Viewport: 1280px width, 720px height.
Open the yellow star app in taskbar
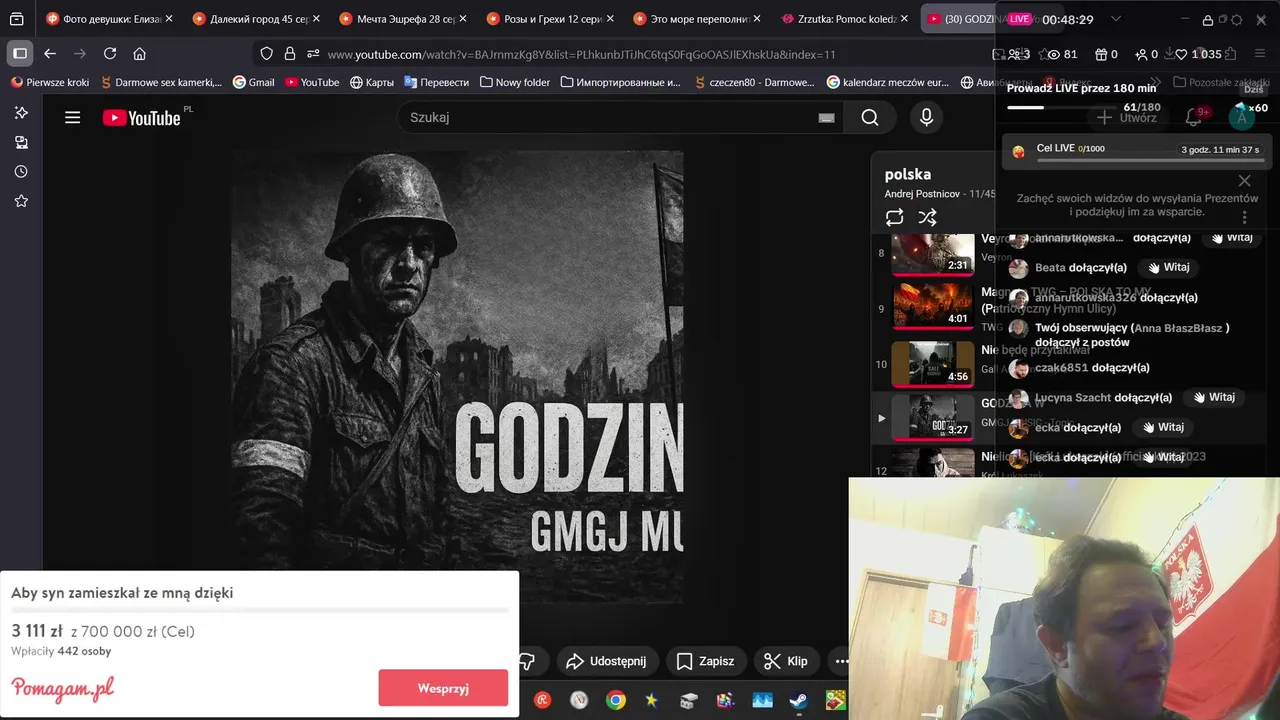pyautogui.click(x=652, y=700)
